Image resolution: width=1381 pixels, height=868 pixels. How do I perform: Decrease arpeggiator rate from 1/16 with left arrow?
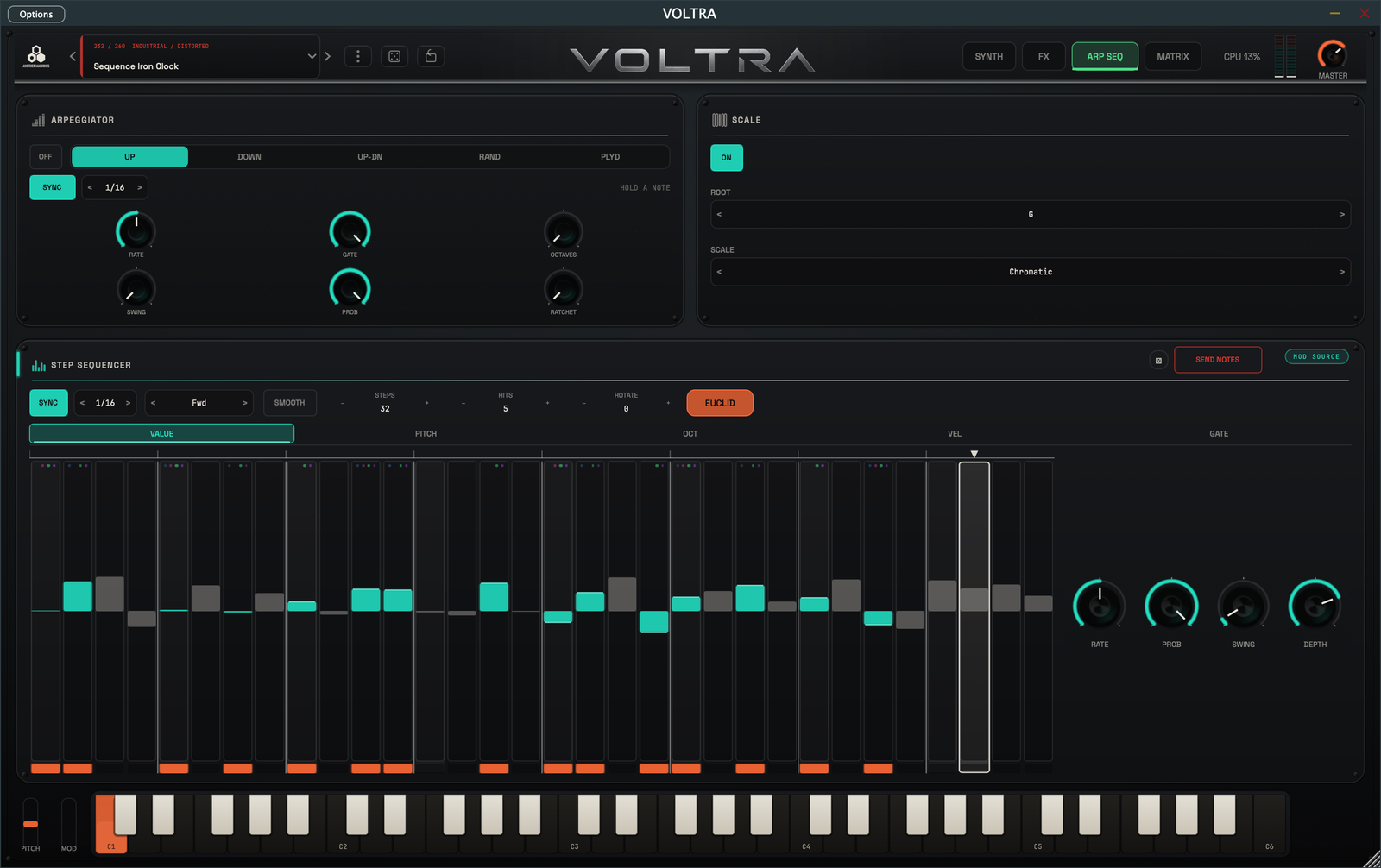(x=90, y=187)
